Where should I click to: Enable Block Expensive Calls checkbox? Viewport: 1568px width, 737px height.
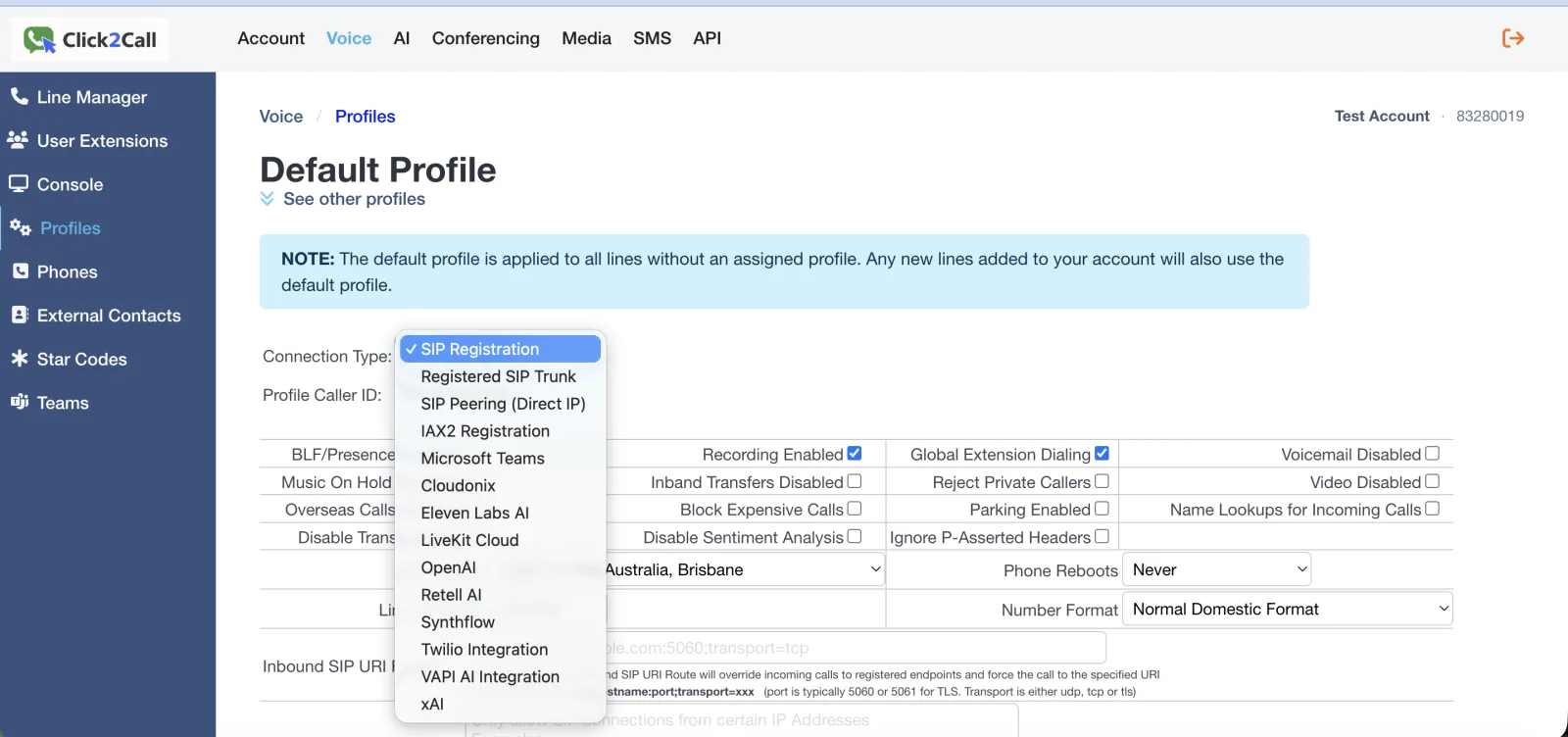(x=855, y=509)
